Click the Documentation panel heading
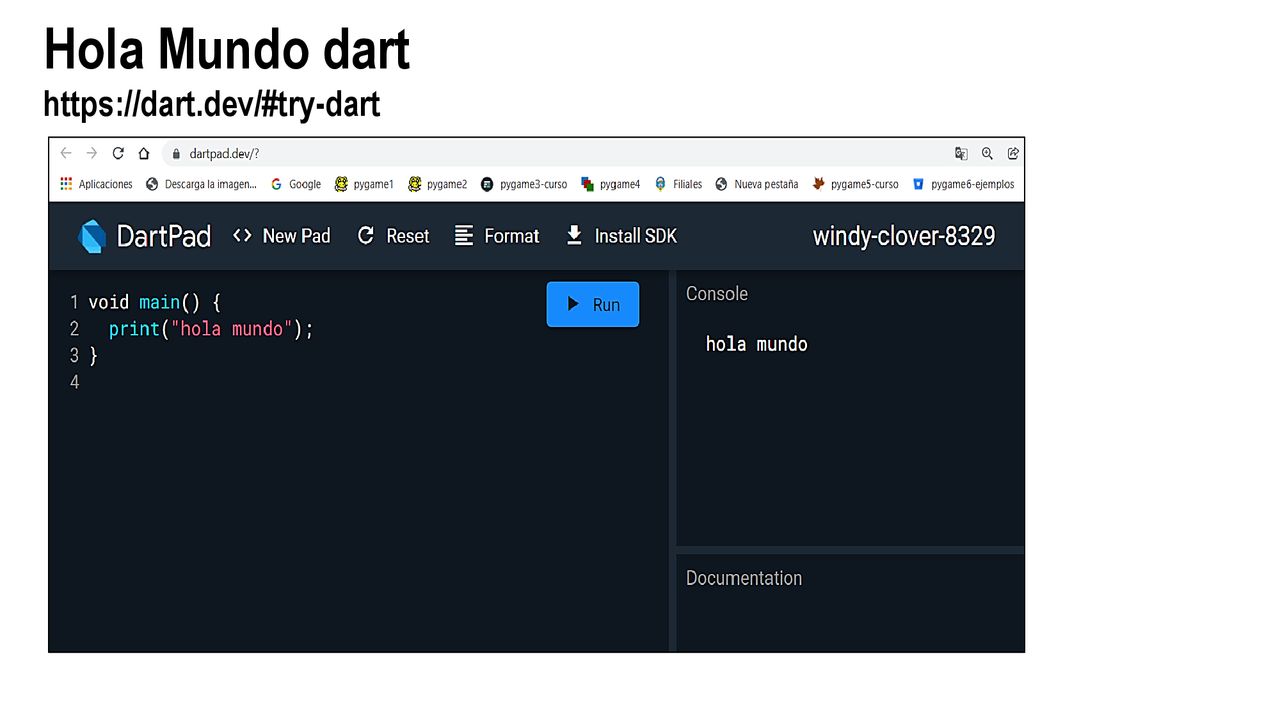 [x=744, y=578]
